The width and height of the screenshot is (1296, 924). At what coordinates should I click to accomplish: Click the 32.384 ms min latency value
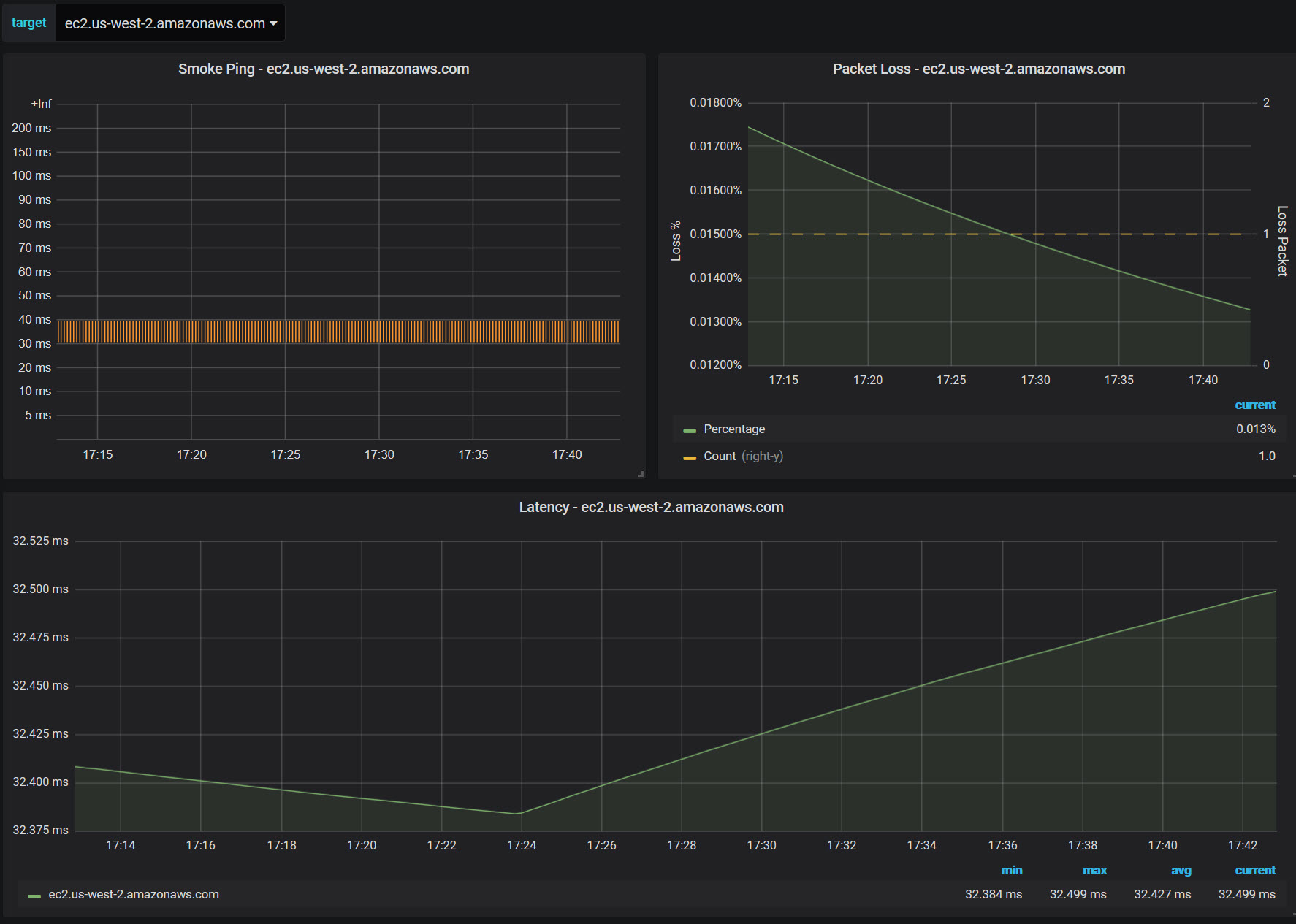tap(994, 894)
